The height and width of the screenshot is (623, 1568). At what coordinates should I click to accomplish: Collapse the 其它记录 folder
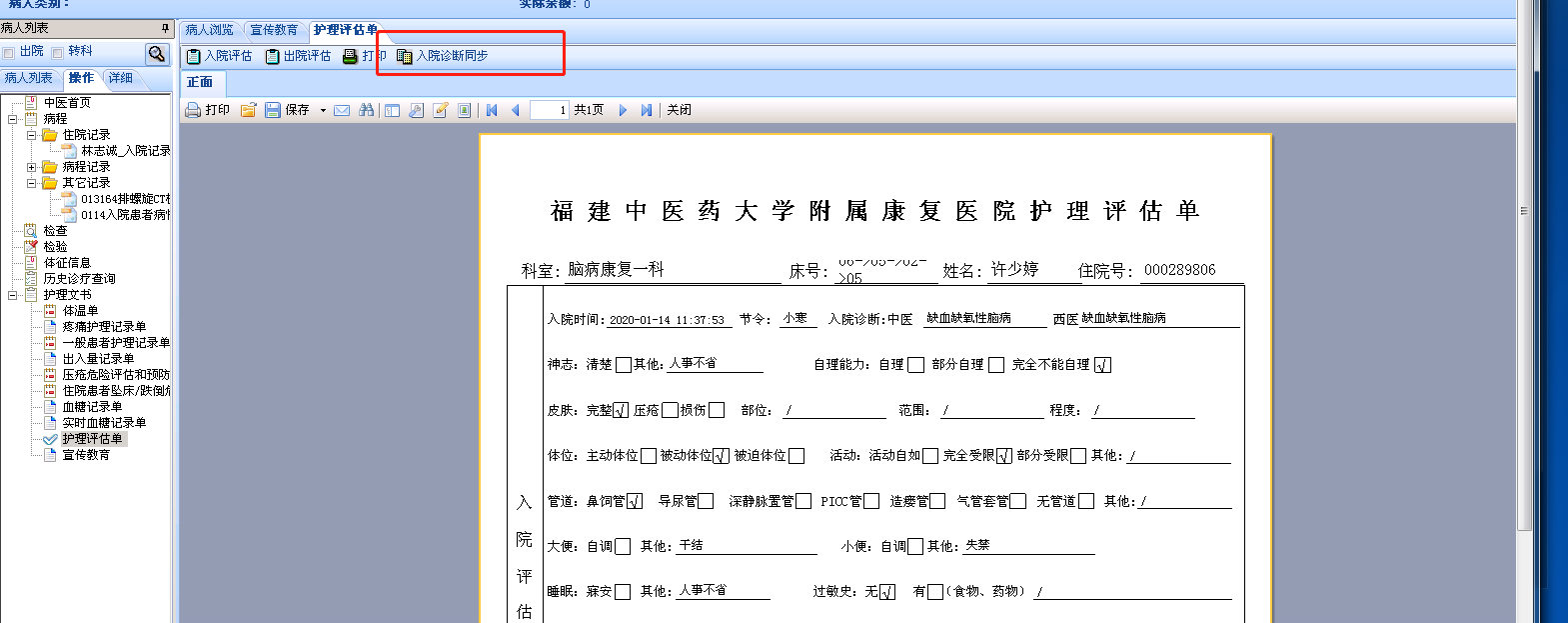coord(31,183)
